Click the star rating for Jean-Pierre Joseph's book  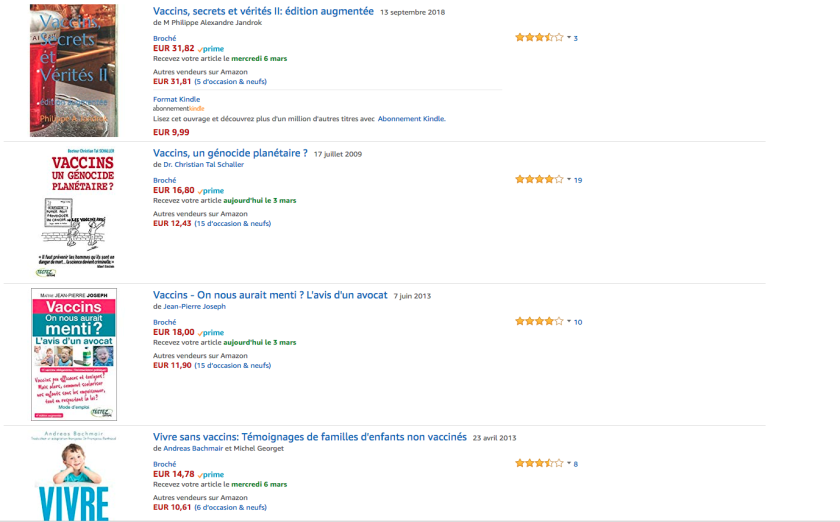click(x=539, y=322)
